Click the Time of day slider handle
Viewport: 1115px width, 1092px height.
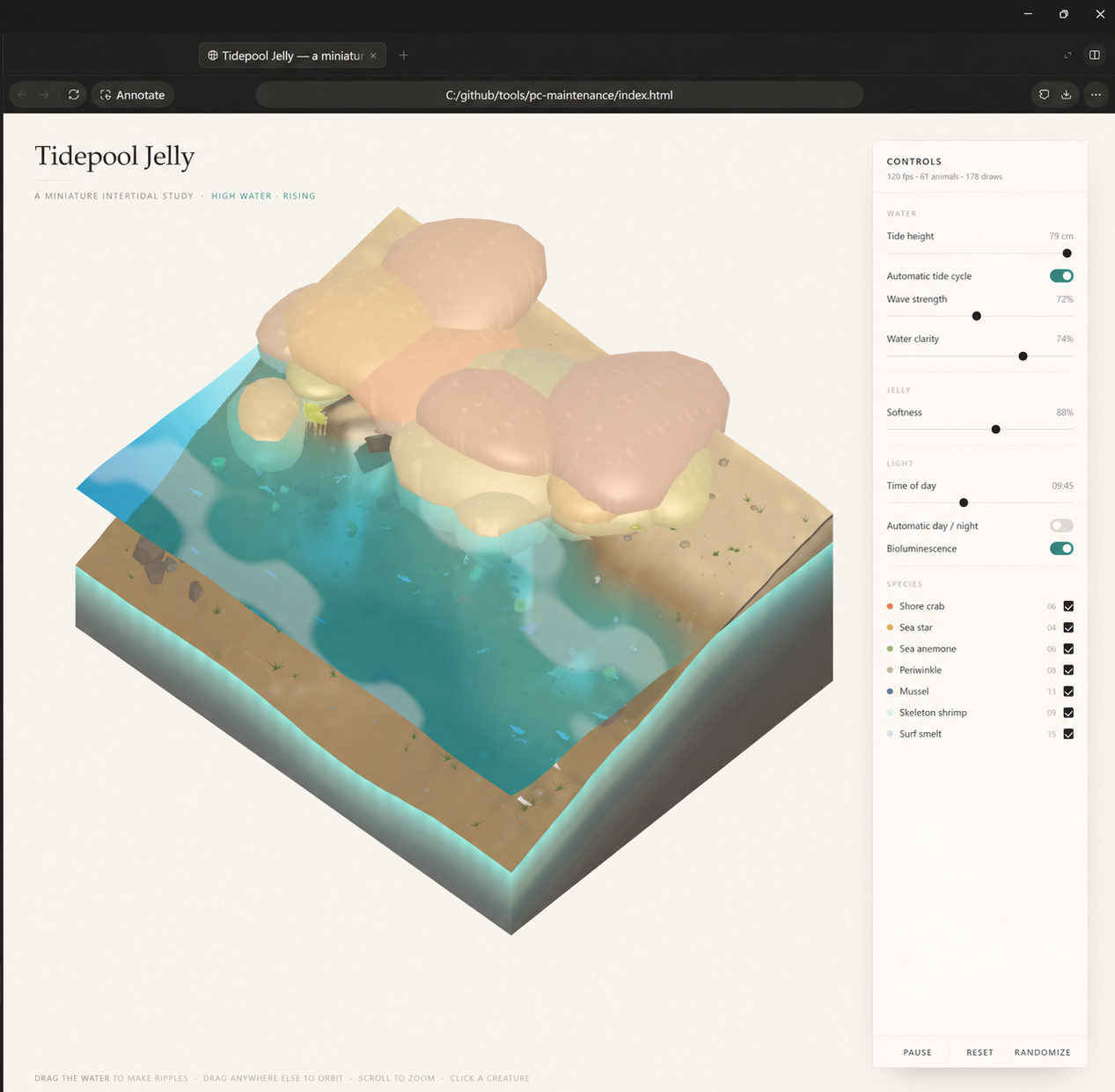964,502
